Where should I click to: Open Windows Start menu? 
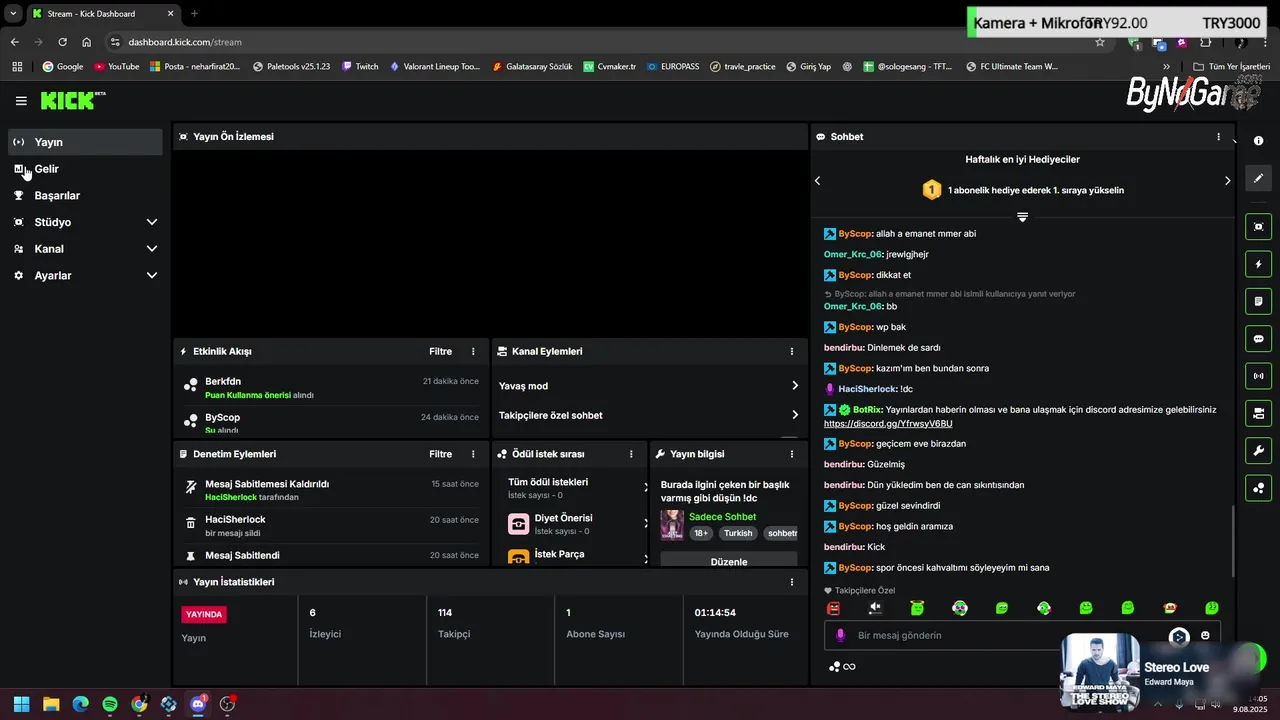tap(21, 704)
